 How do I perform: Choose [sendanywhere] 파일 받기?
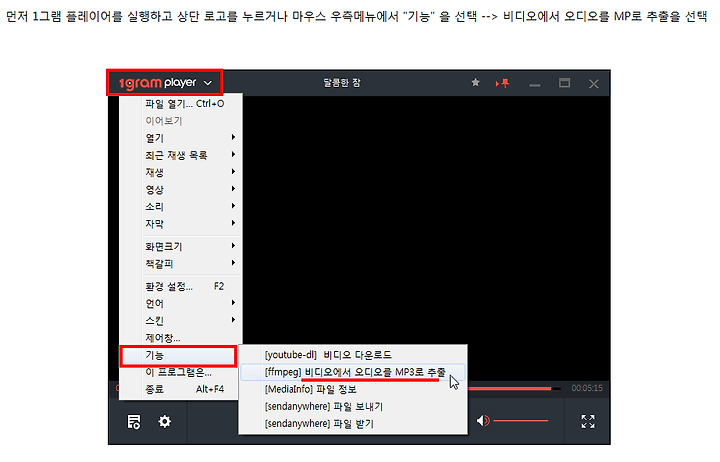(353, 423)
